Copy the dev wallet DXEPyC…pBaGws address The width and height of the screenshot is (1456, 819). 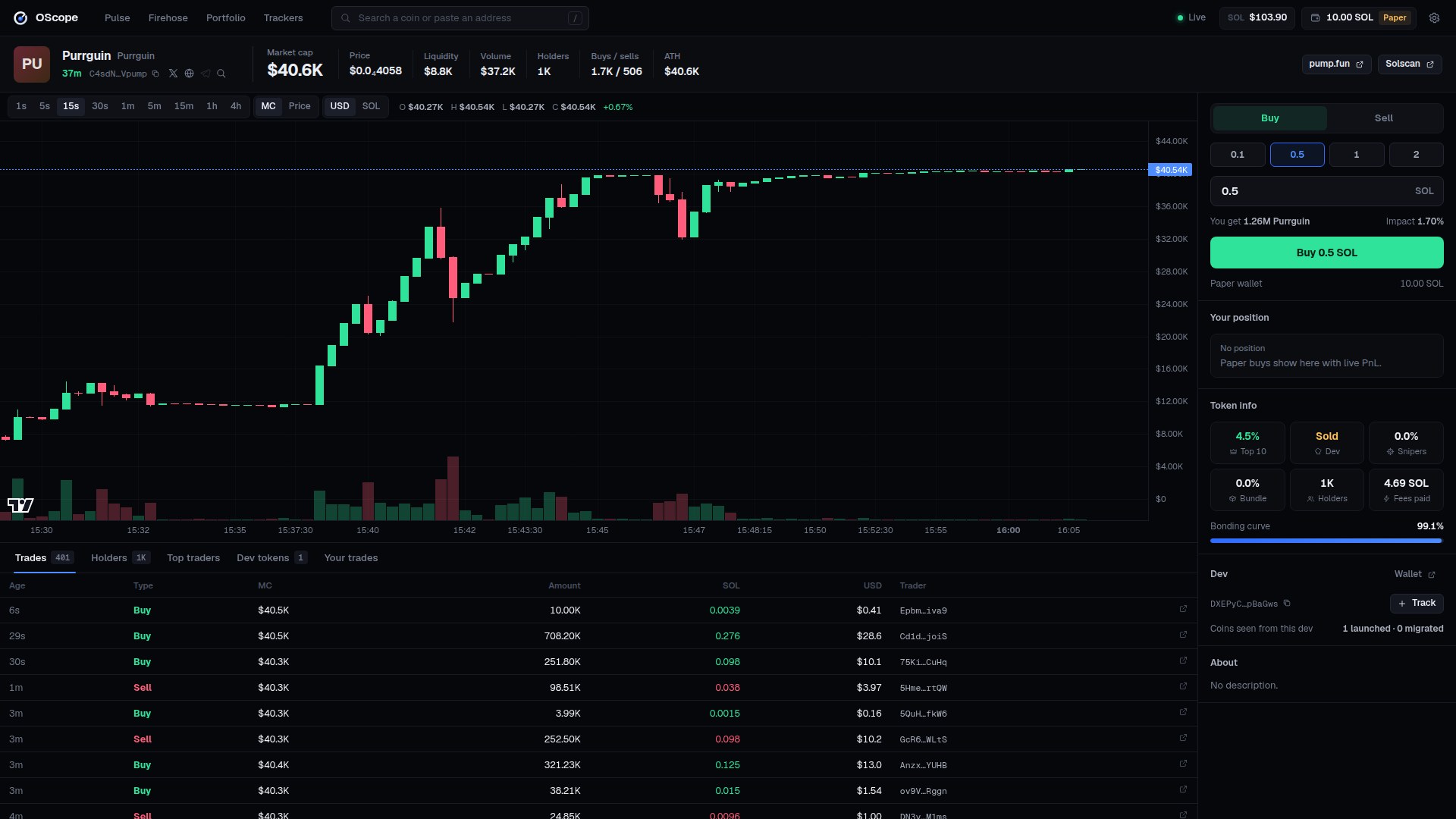(x=1287, y=604)
